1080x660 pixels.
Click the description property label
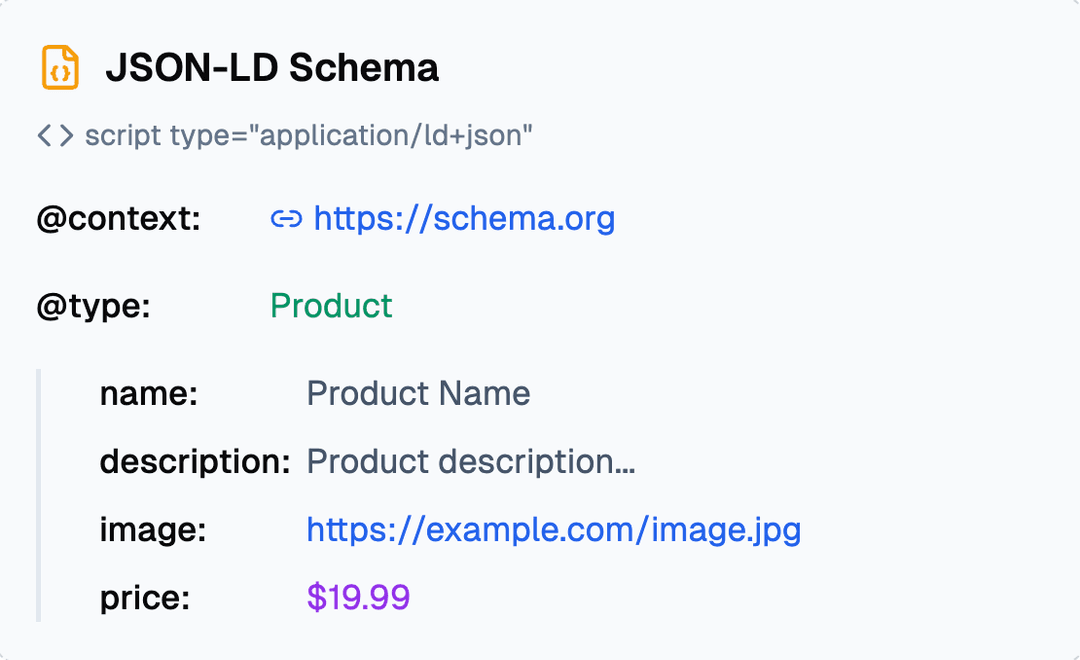coord(195,462)
